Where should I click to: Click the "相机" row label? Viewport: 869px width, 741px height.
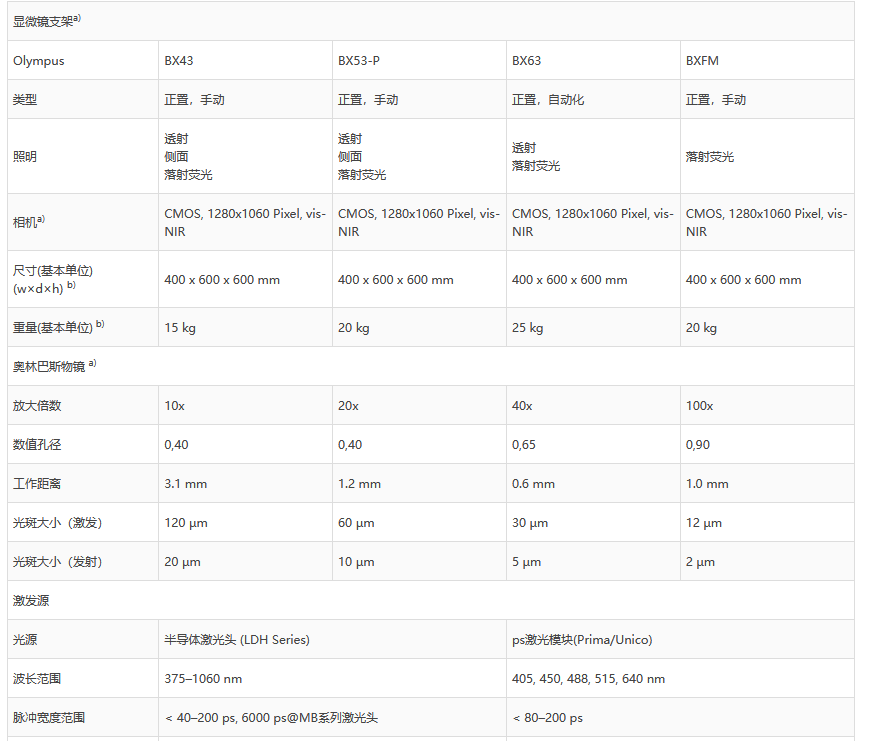pos(29,222)
